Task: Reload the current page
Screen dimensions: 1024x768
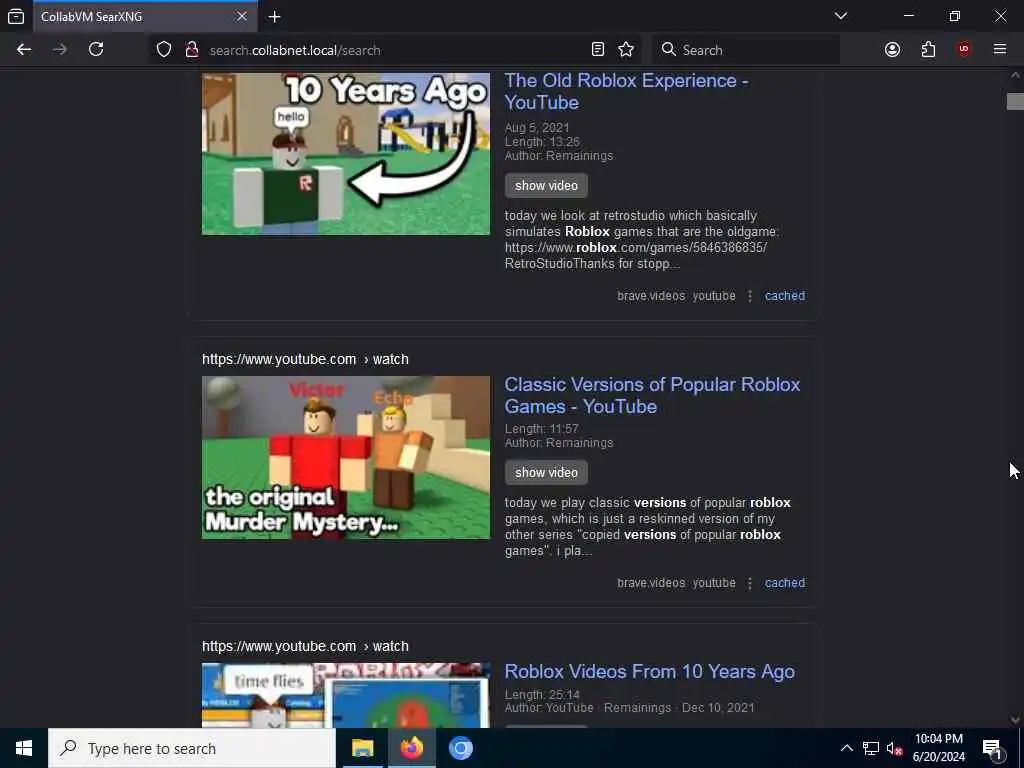Action: [x=96, y=50]
